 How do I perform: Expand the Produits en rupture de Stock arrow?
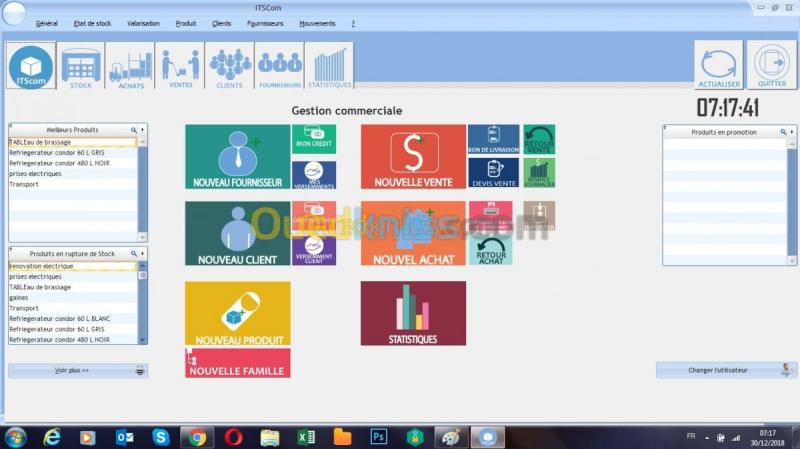142,253
